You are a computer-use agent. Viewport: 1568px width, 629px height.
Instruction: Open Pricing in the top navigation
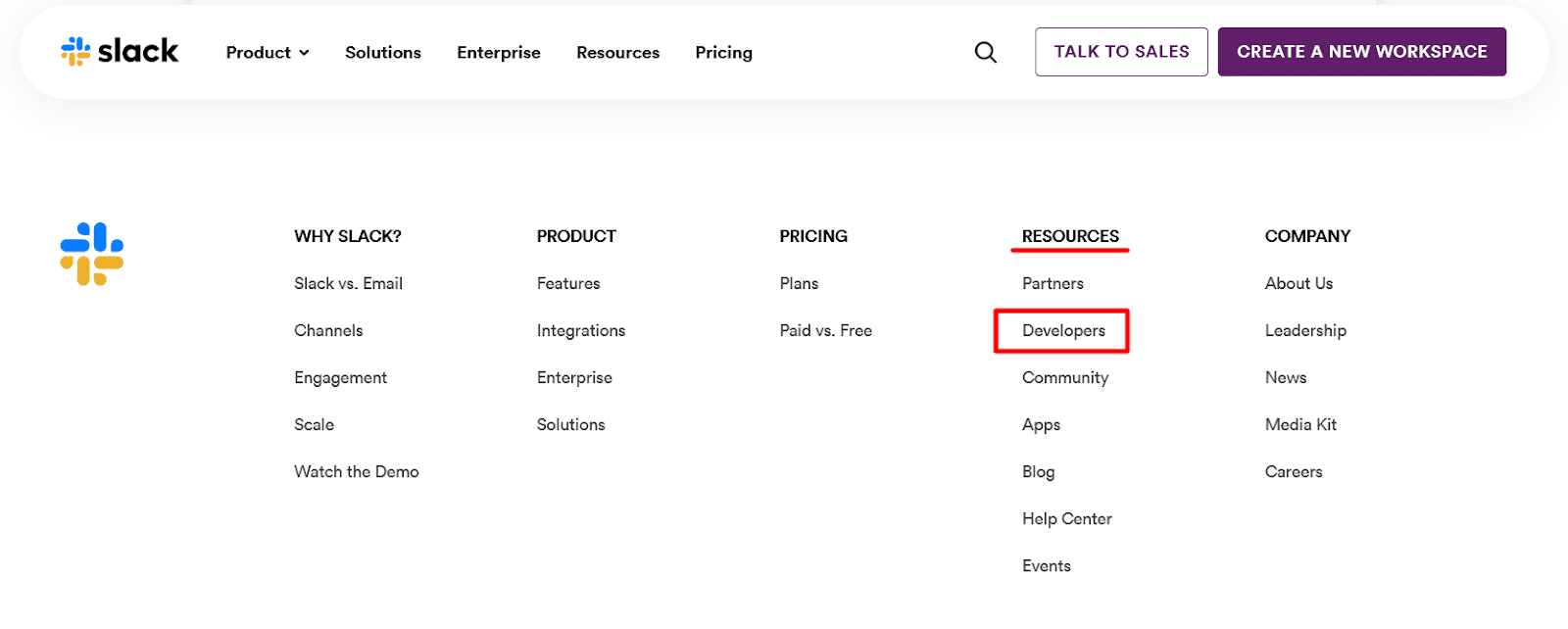[x=723, y=53]
